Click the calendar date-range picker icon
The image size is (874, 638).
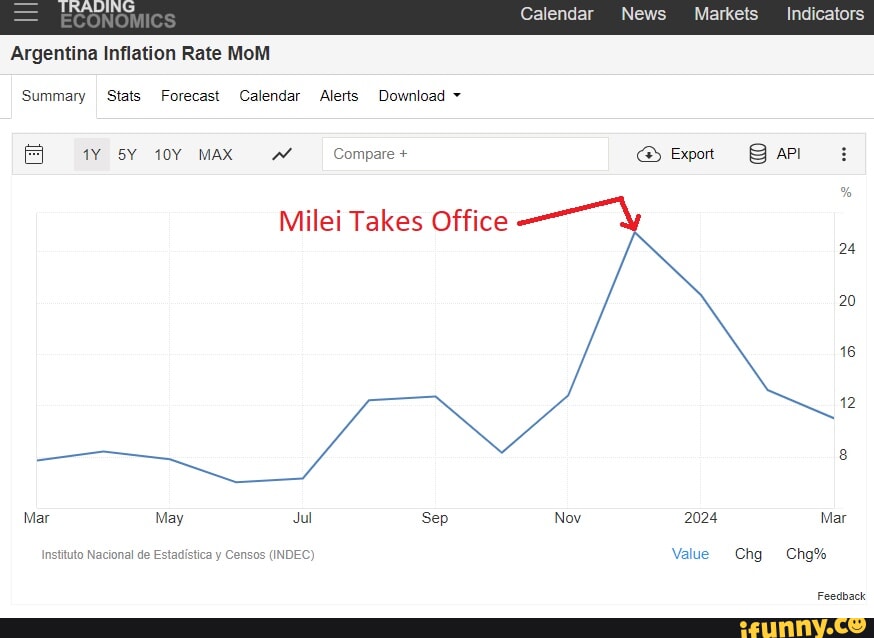tap(36, 154)
